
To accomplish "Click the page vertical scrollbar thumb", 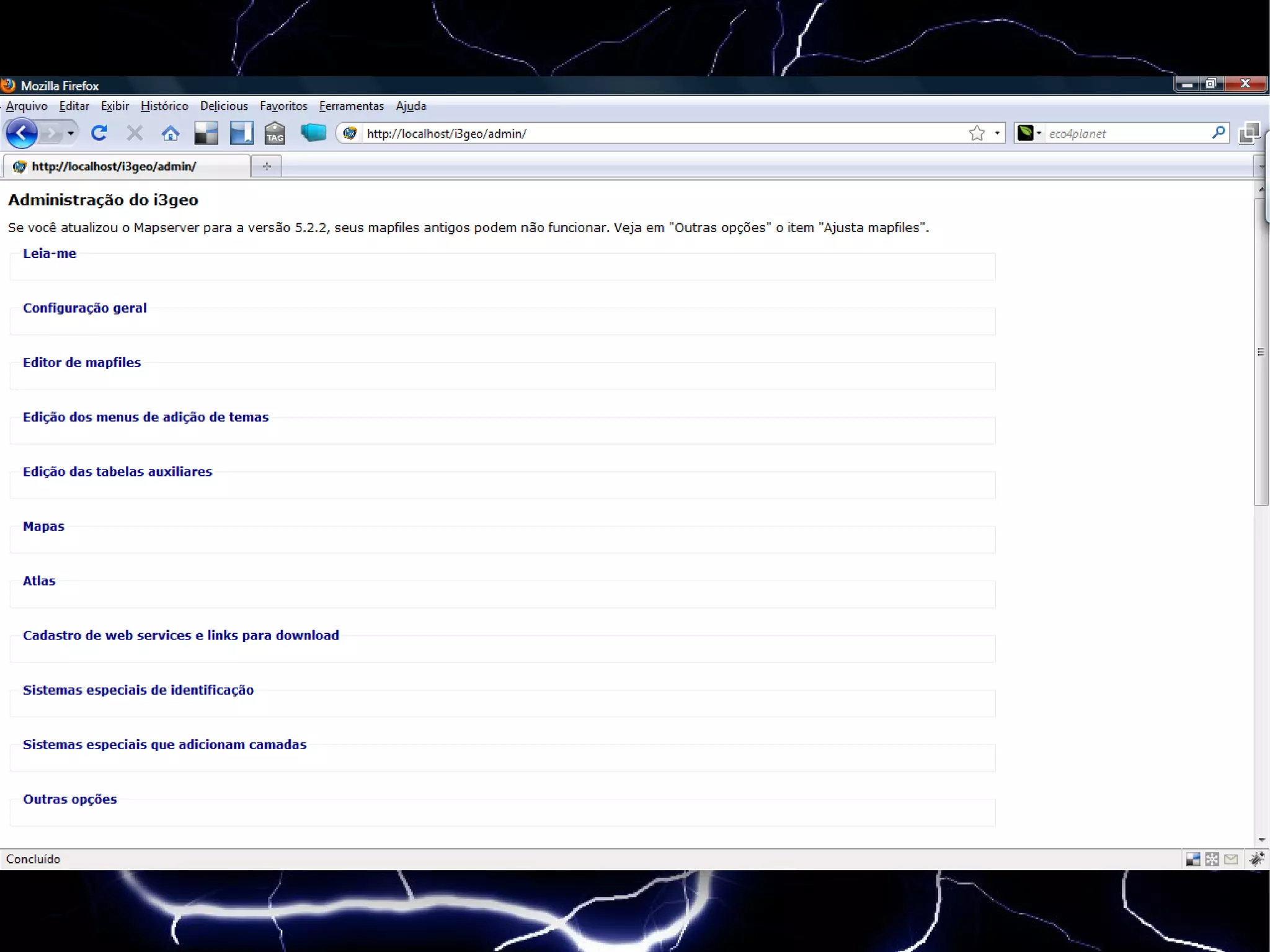I will (1261, 352).
